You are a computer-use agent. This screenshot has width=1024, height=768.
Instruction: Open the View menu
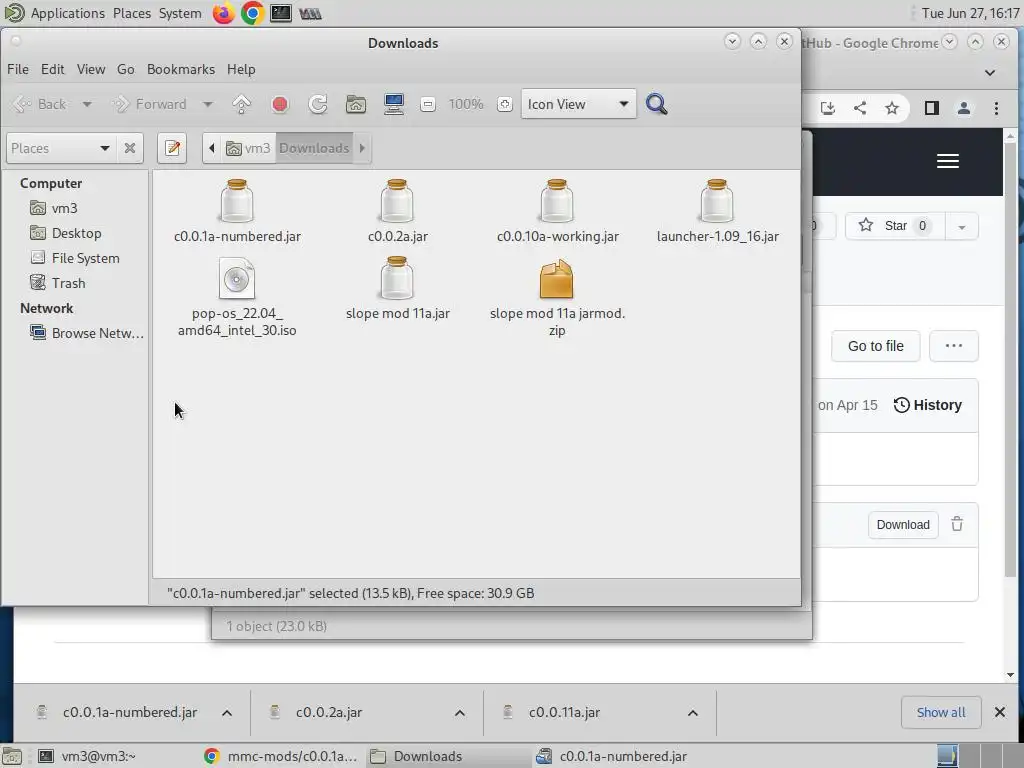[x=91, y=69]
